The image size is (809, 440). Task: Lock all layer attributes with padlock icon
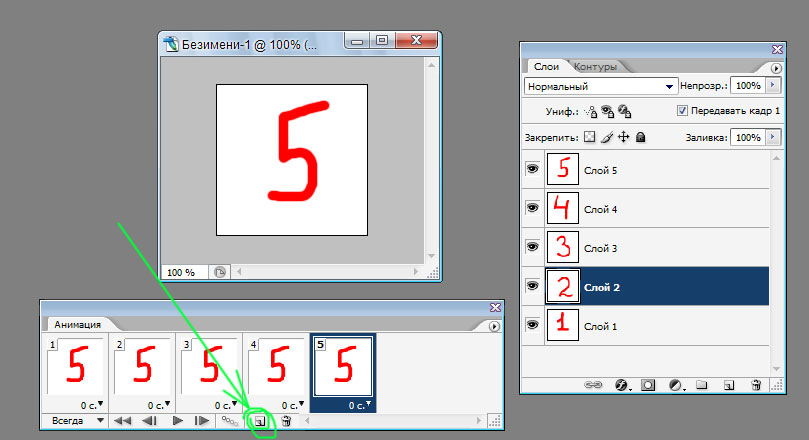click(x=640, y=137)
